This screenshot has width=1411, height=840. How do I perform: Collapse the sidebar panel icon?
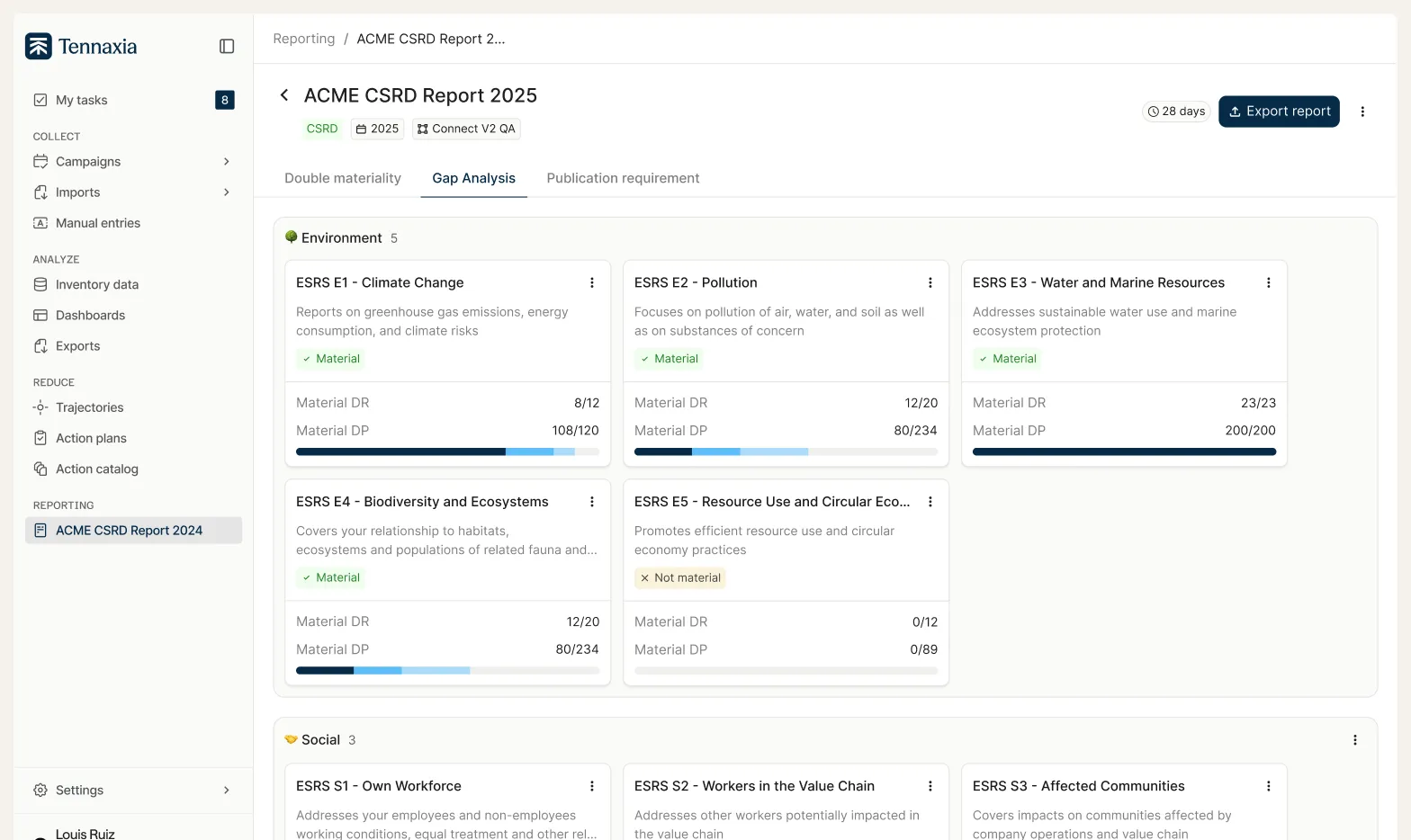pos(227,47)
